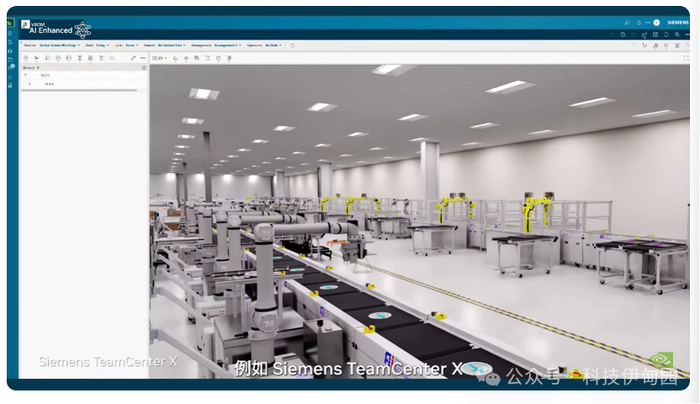Click the refresh cycle icon in the dark command bar

[x=666, y=35]
